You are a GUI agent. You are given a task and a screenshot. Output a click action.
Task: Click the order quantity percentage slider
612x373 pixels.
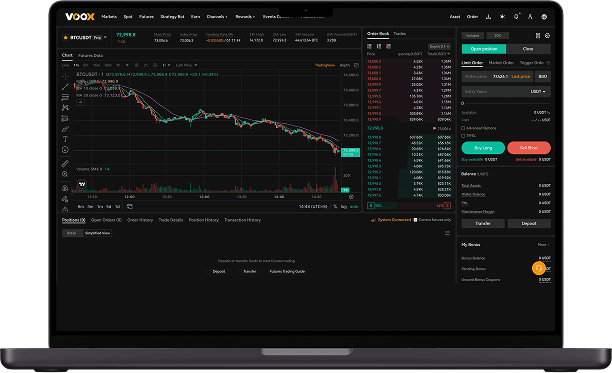tap(506, 103)
